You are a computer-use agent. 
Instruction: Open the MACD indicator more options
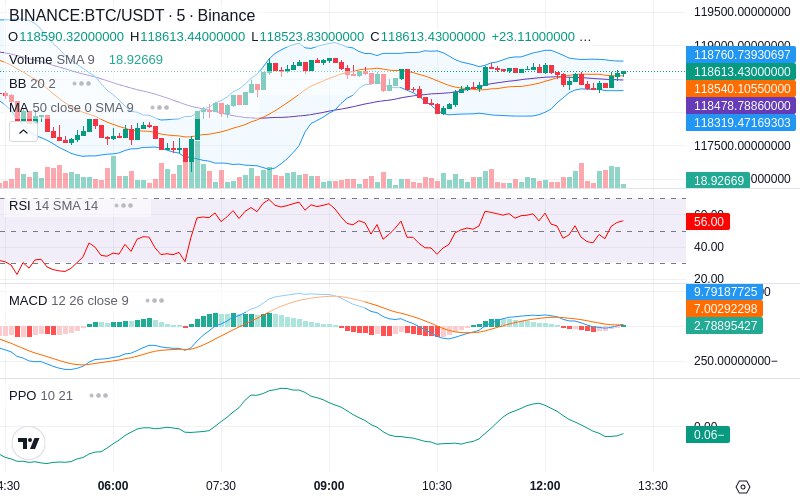154,300
